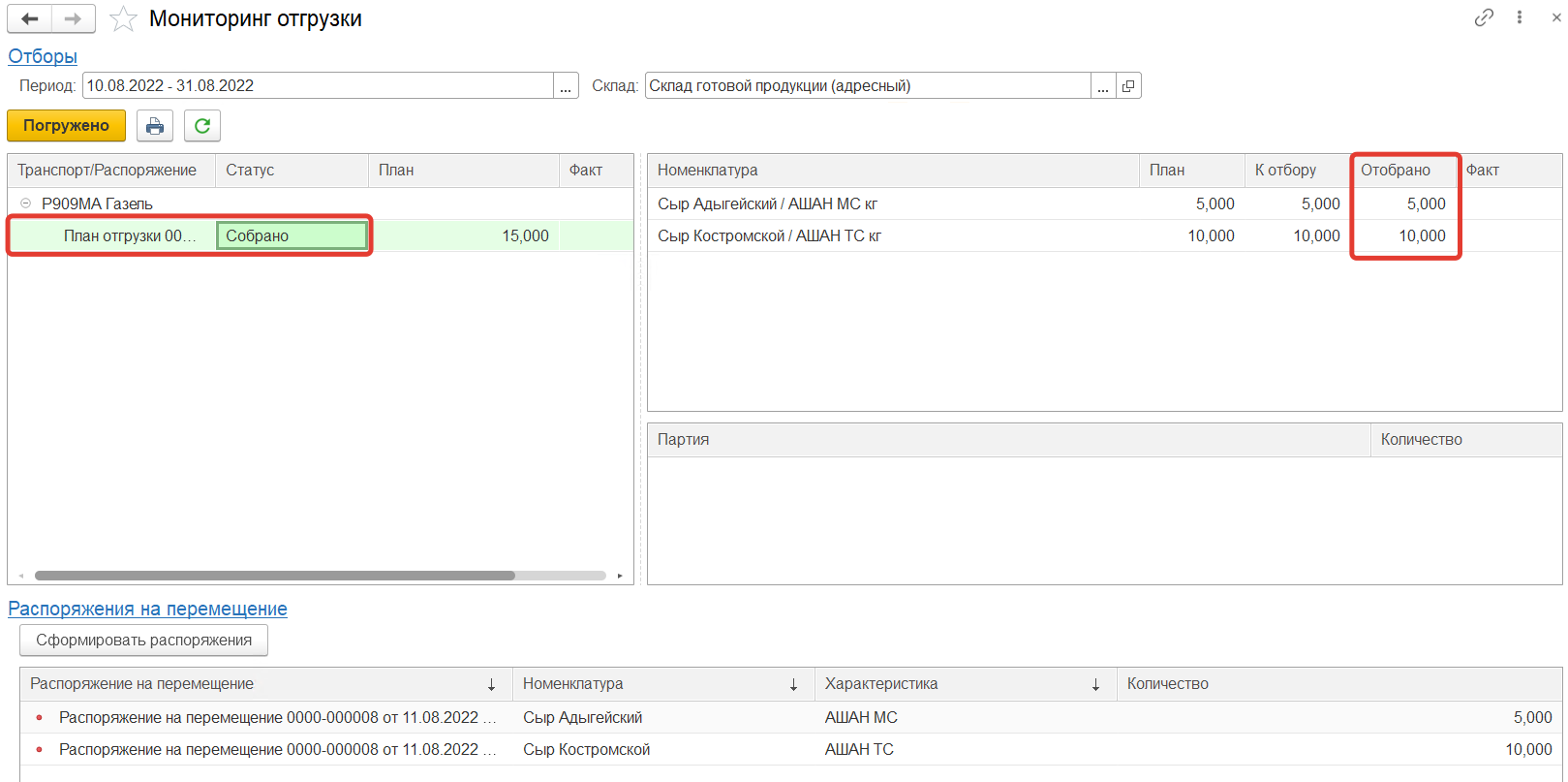Click the back navigation arrow
The width and height of the screenshot is (1568, 782).
tap(30, 18)
